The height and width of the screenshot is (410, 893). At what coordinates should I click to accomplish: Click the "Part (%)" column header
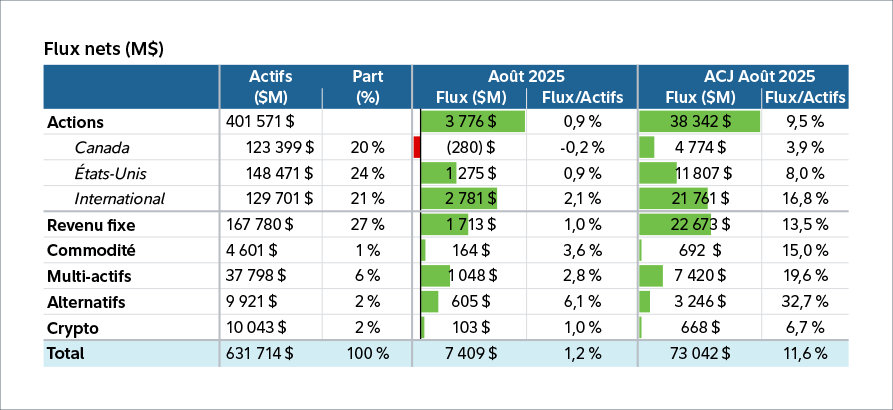(368, 86)
